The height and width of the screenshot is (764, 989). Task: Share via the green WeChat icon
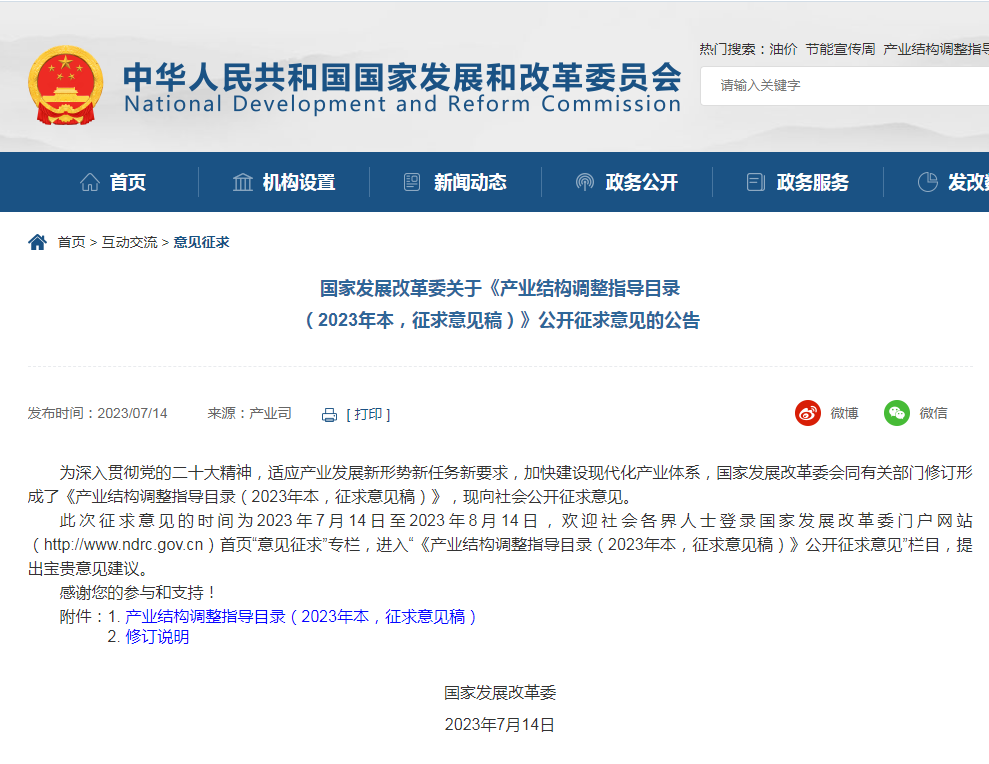click(897, 413)
